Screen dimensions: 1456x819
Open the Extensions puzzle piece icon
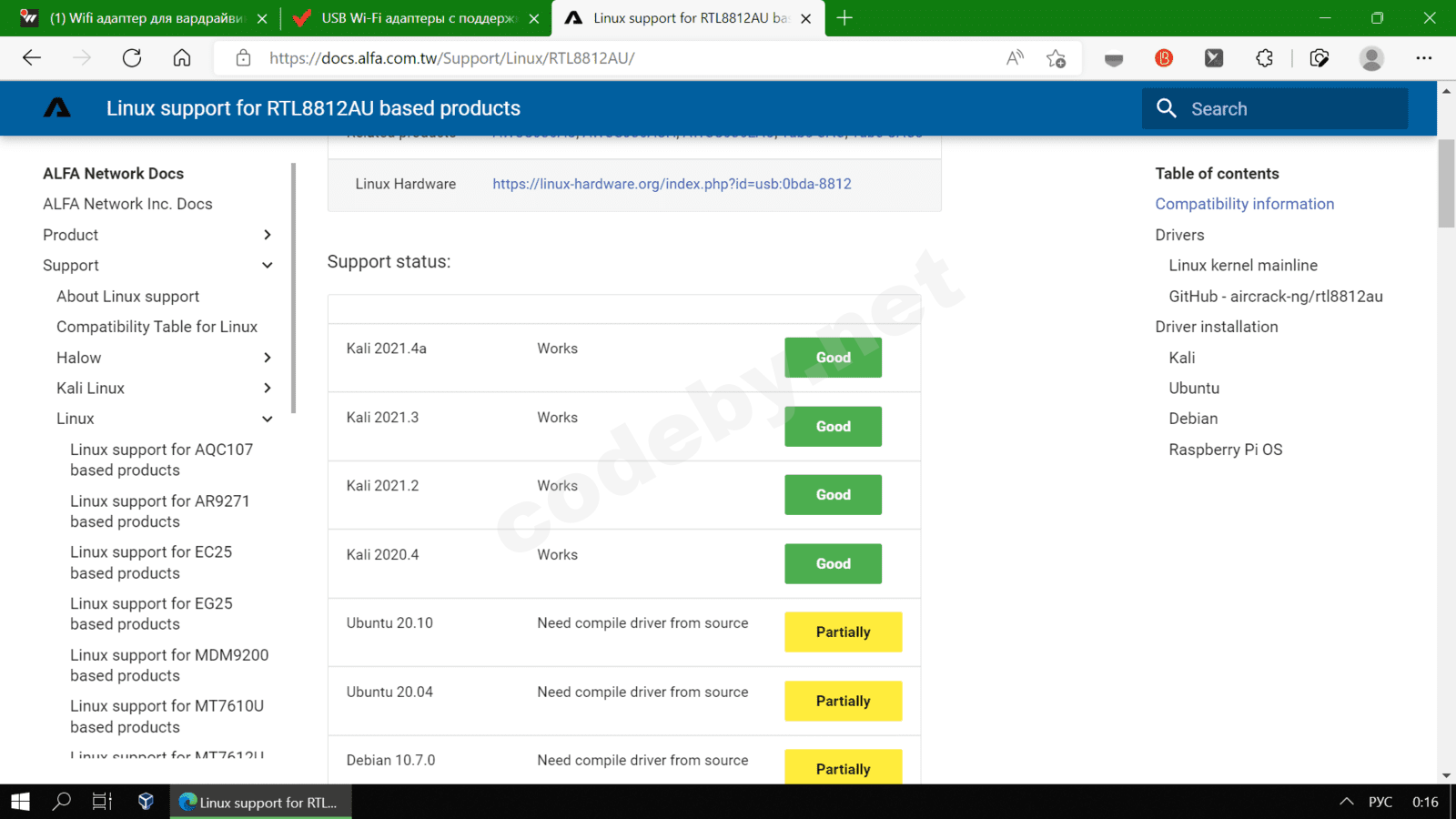(1264, 58)
